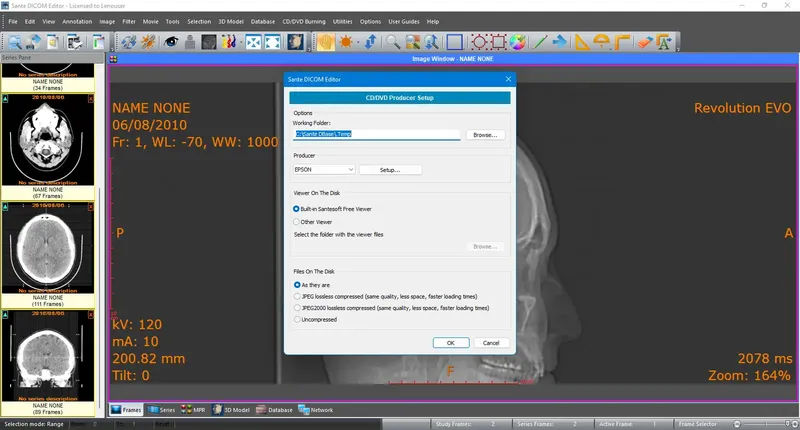This screenshot has height=430, width=800.
Task: Select the blue arrow annotation tool
Action: tap(559, 42)
